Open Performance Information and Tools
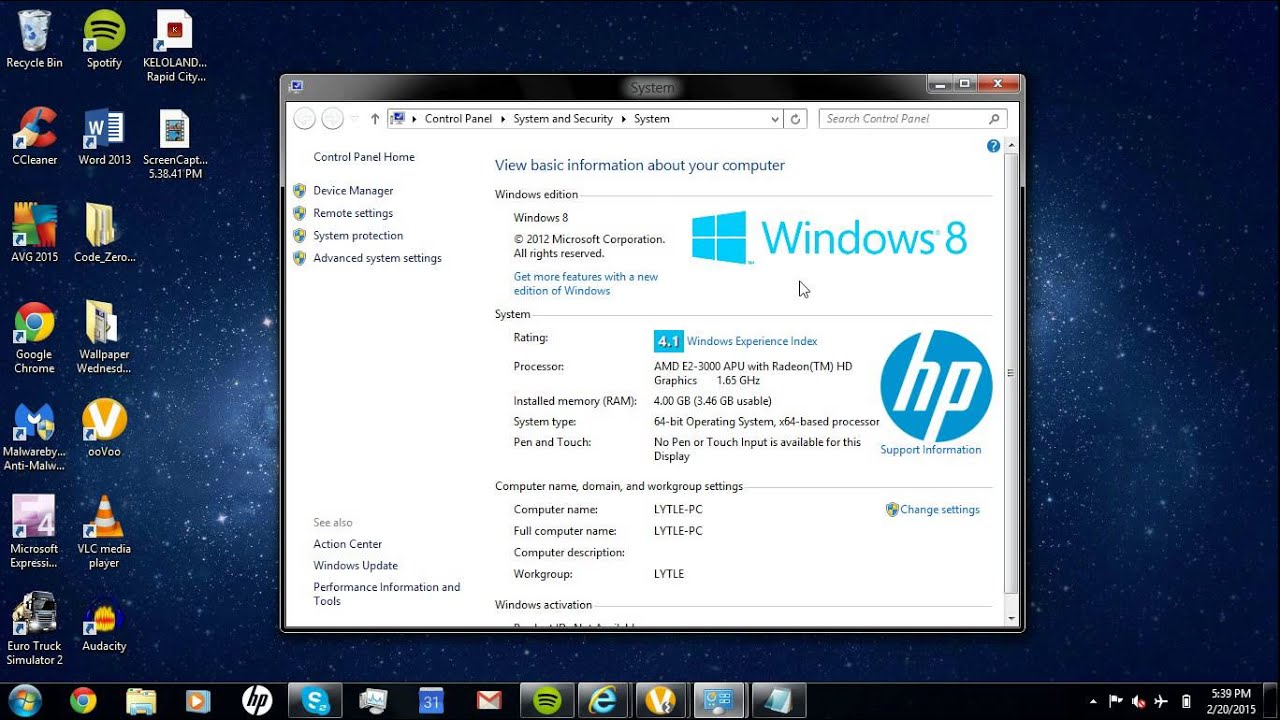The height and width of the screenshot is (720, 1280). point(387,594)
